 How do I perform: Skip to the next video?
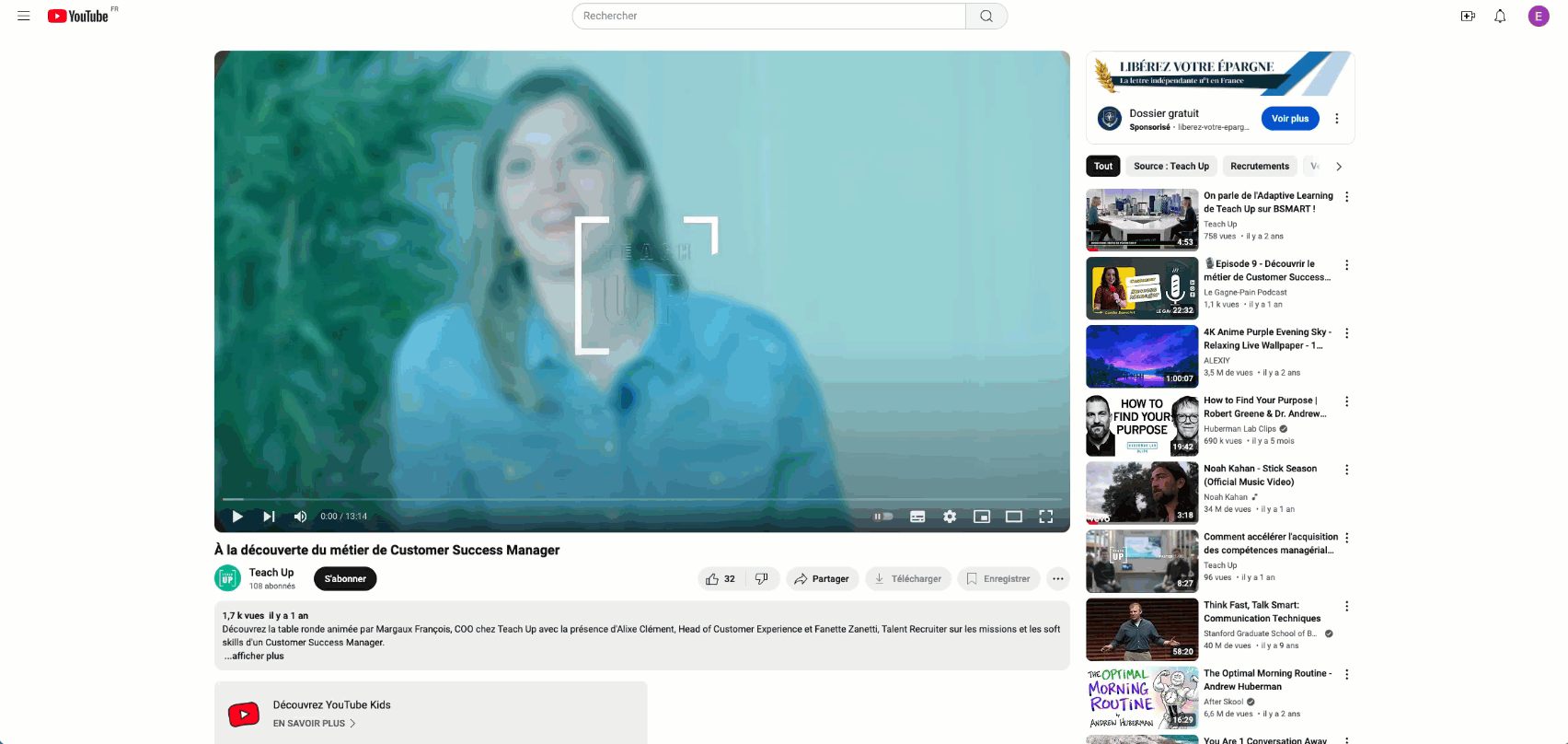(x=269, y=517)
